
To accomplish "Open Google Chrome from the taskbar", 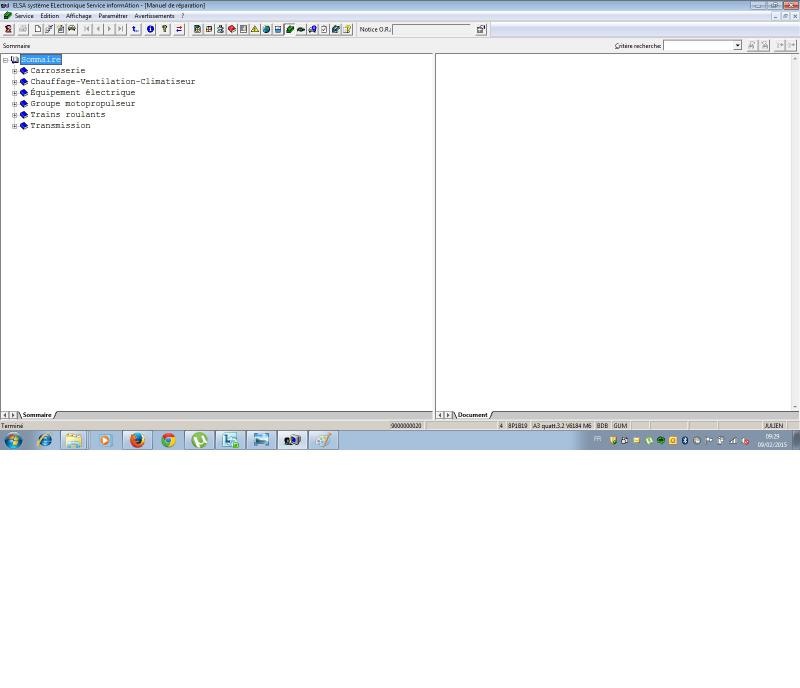I will coord(168,440).
